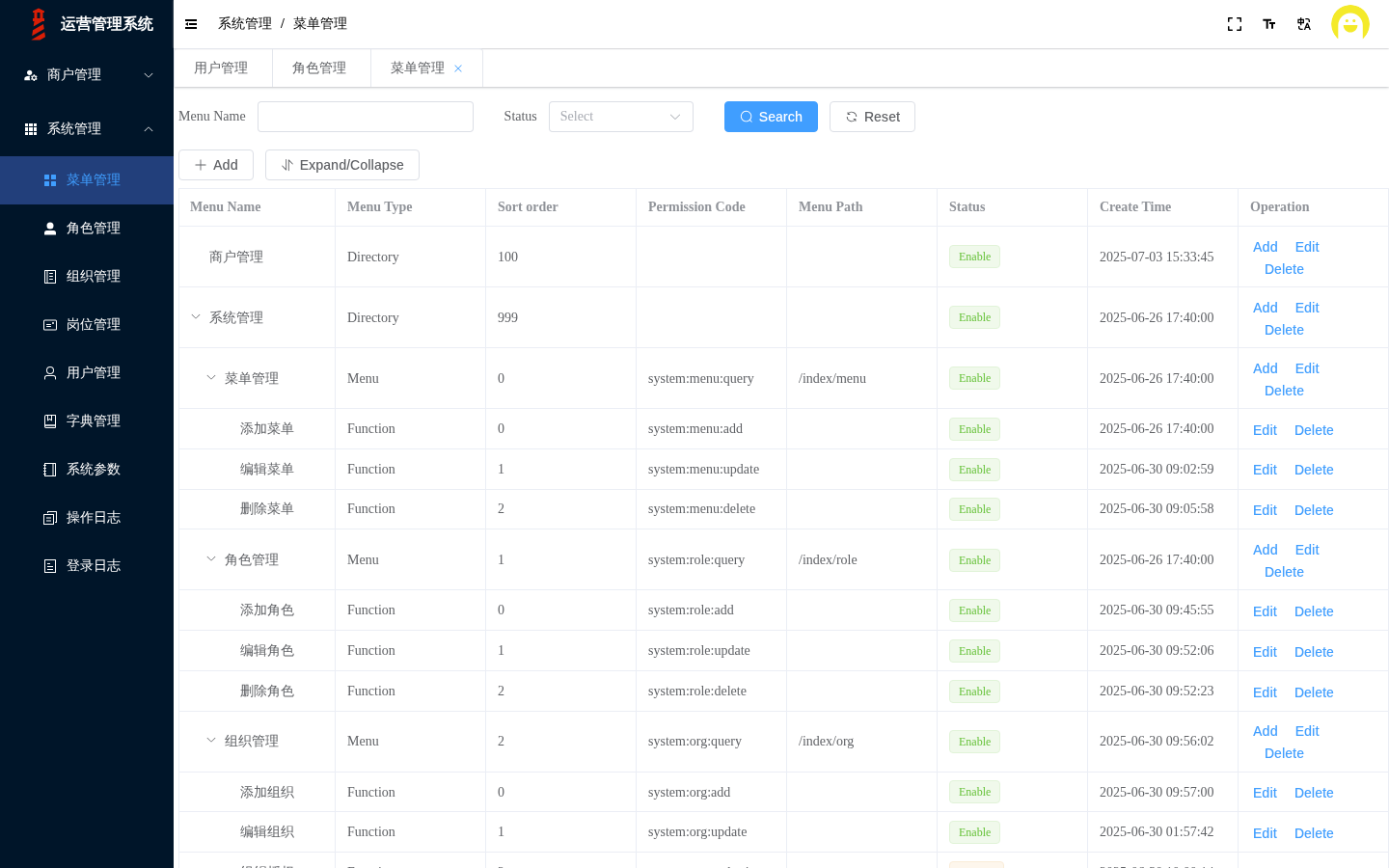1389x868 pixels.
Task: Click Edit link for 编辑角色 row
Action: click(x=1265, y=652)
